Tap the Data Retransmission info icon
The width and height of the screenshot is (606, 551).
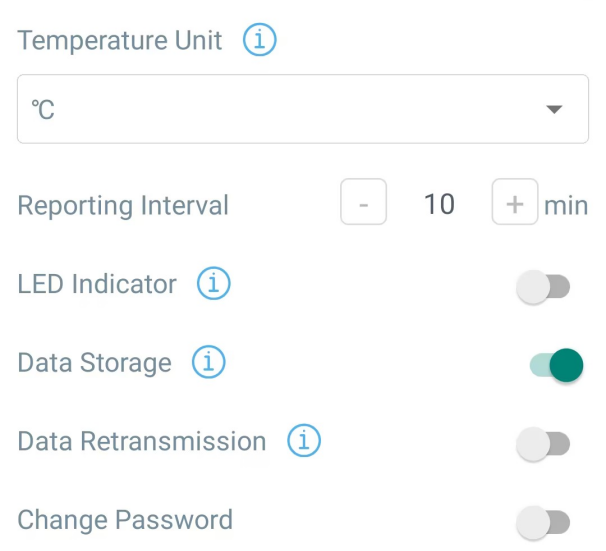303,441
